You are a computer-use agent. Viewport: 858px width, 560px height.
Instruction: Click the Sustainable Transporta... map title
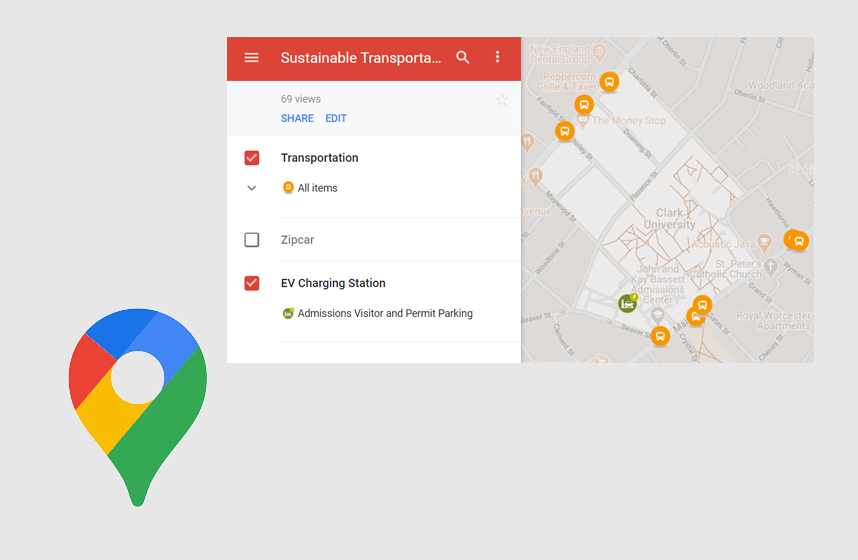tap(361, 57)
